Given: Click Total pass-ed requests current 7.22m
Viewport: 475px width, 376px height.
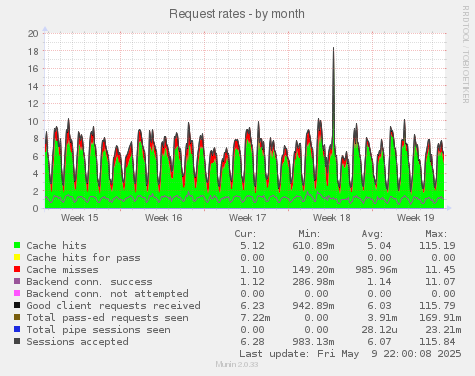Looking at the screenshot, I should coord(255,318).
